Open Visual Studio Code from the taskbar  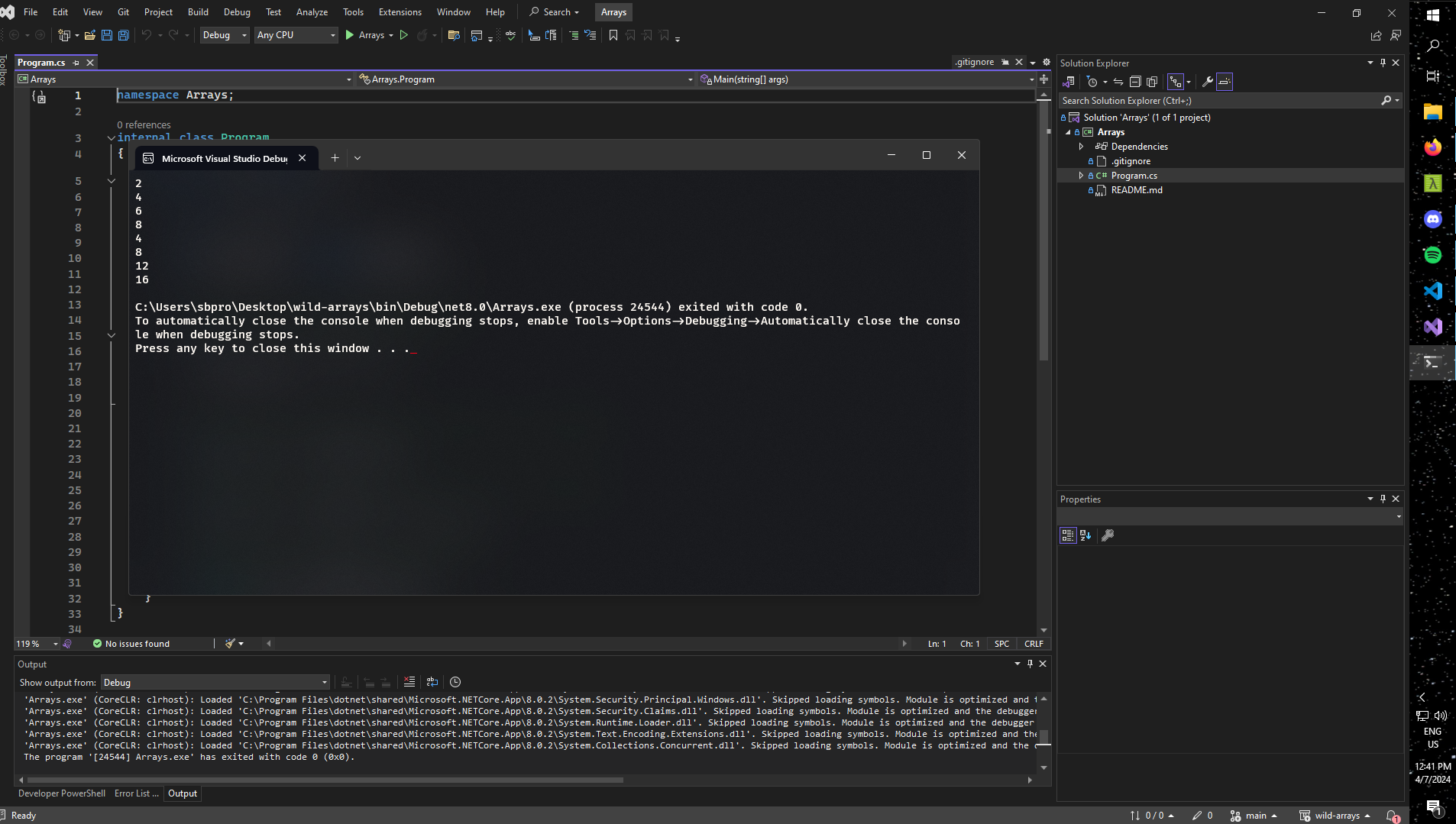coord(1432,291)
